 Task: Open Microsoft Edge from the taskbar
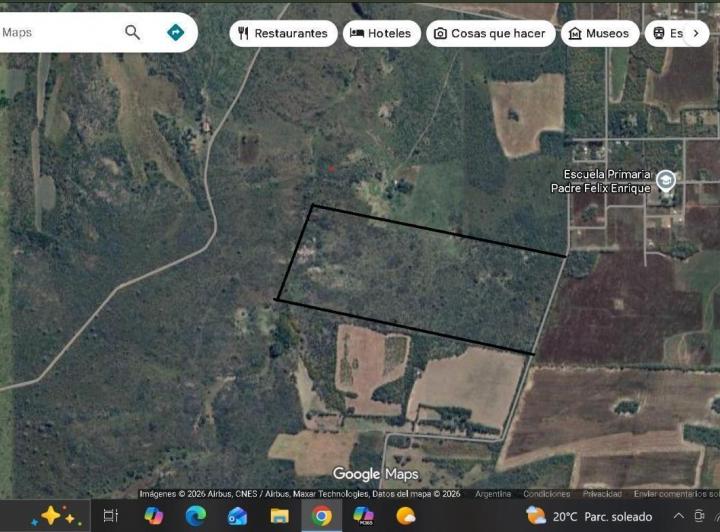tap(195, 516)
